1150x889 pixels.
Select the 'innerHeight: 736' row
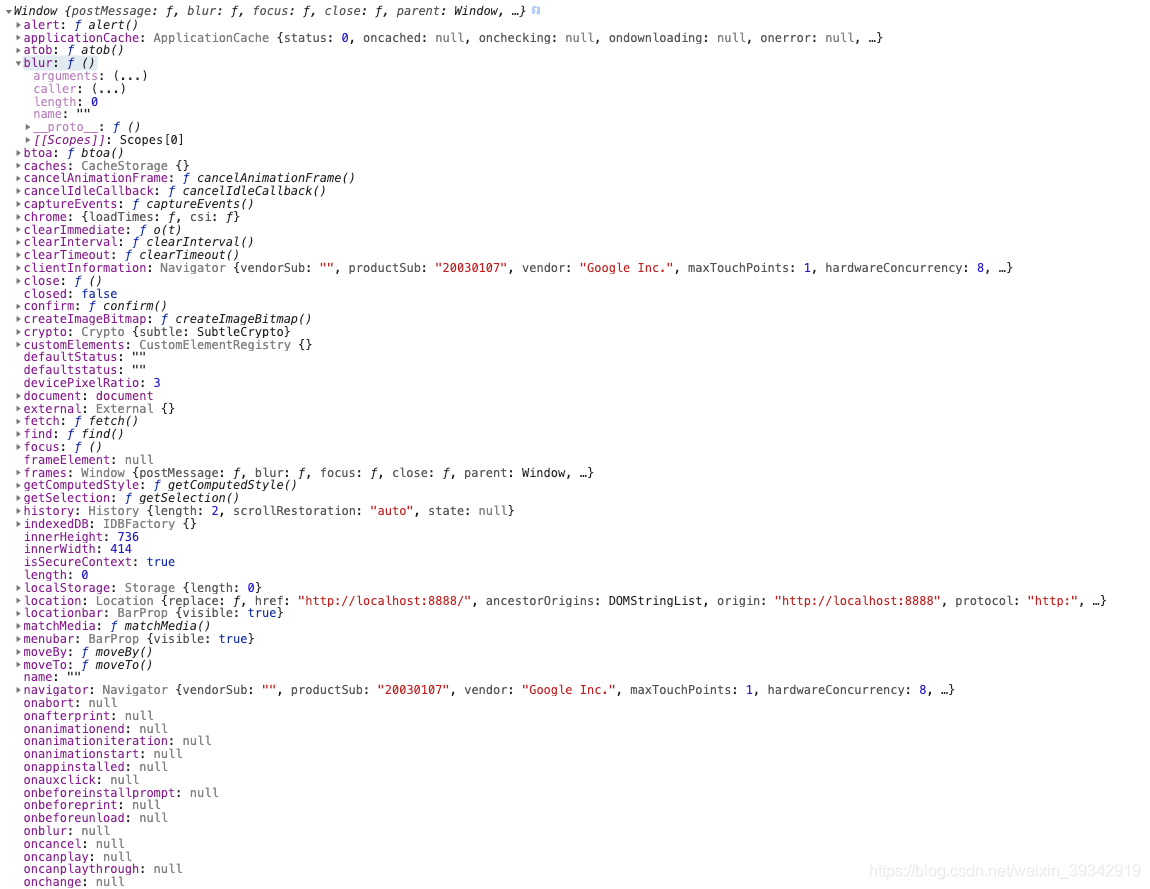(81, 537)
